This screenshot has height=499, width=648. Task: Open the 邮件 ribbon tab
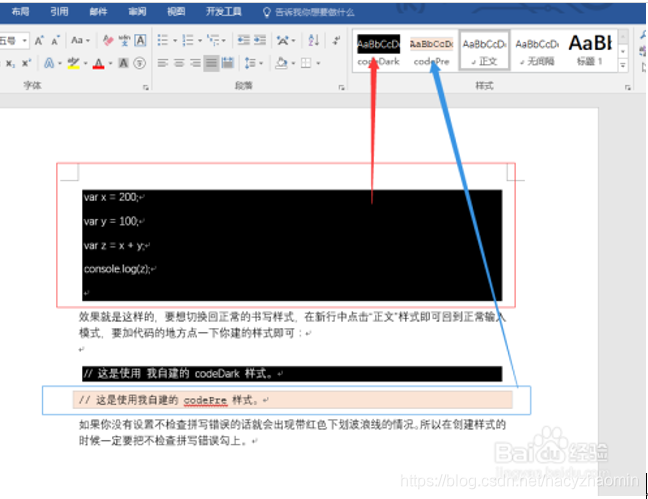click(x=98, y=12)
